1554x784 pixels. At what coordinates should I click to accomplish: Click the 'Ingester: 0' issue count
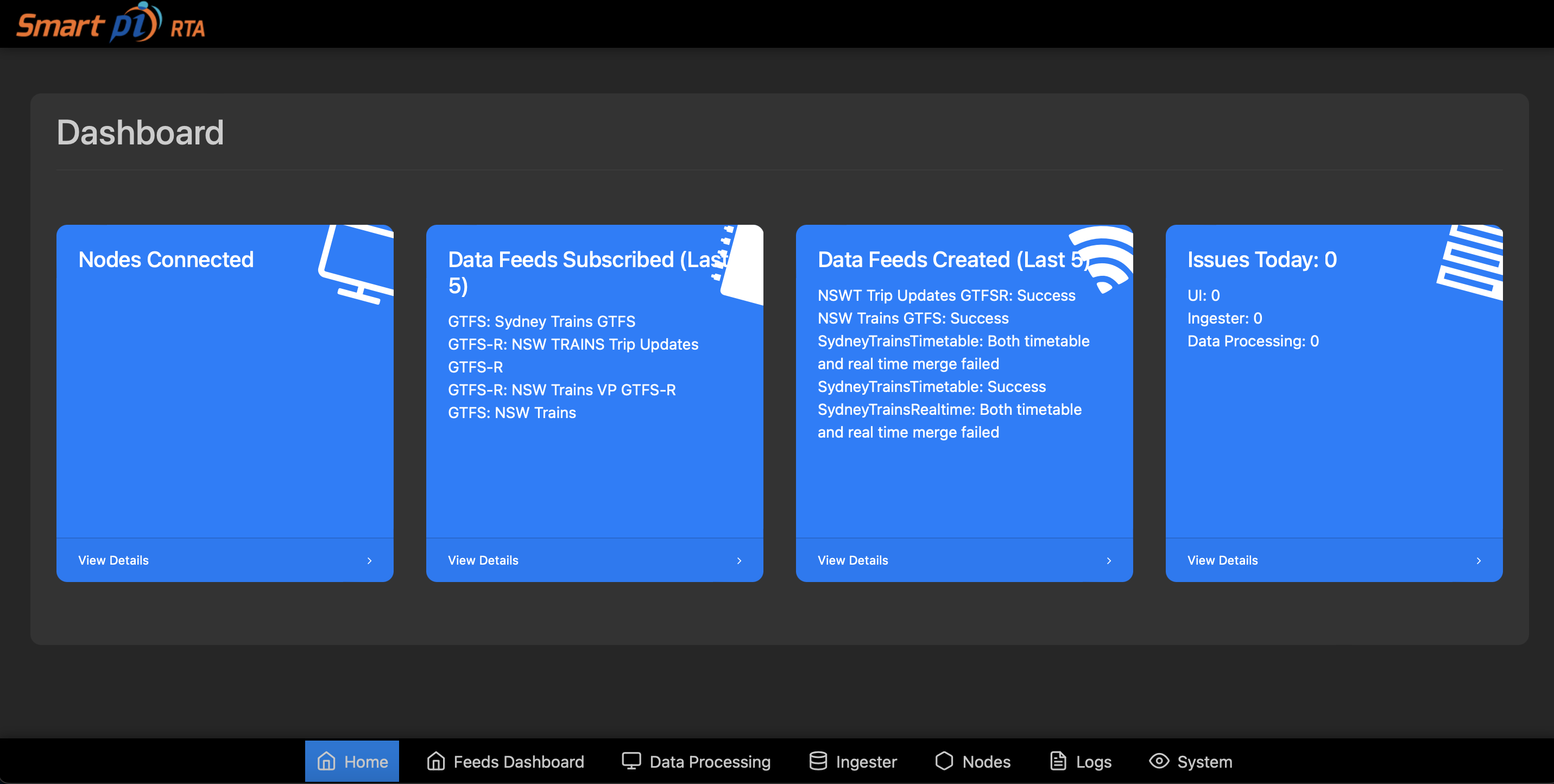pyautogui.click(x=1224, y=318)
